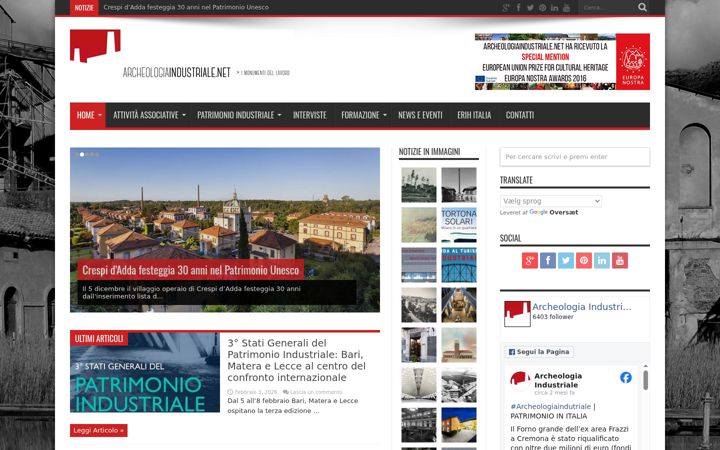Viewport: 720px width, 450px height.
Task: Click #Archeologiaindutriale hashtag link
Action: [x=551, y=406]
